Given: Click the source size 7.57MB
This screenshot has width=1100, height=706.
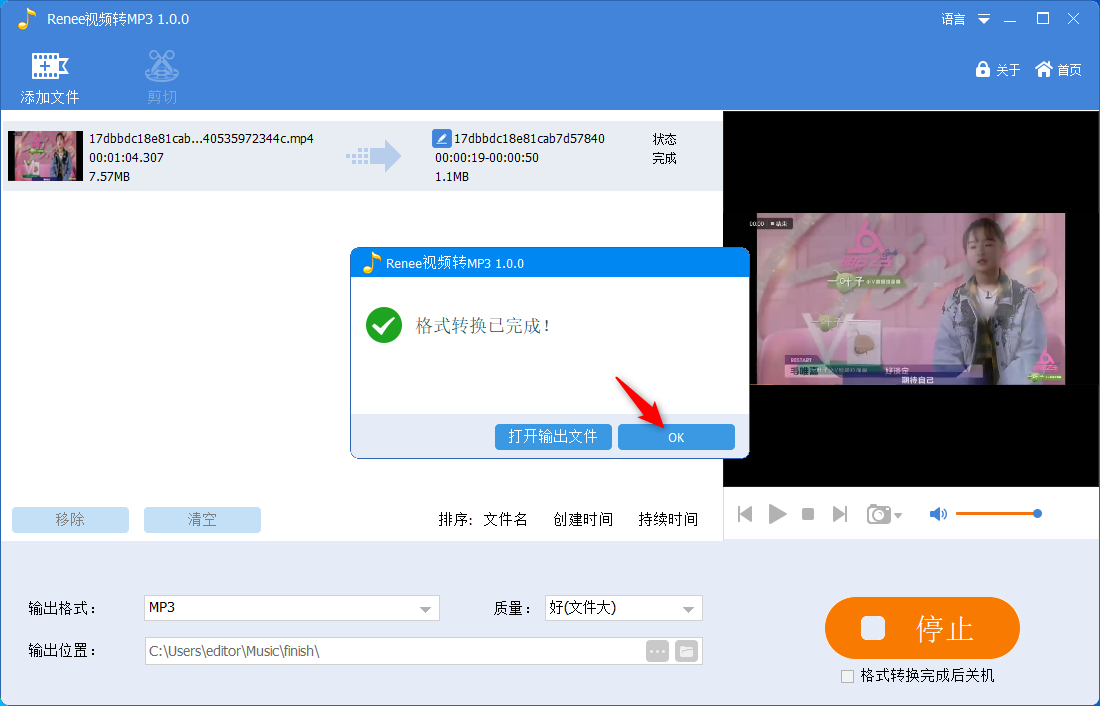Looking at the screenshot, I should point(109,177).
